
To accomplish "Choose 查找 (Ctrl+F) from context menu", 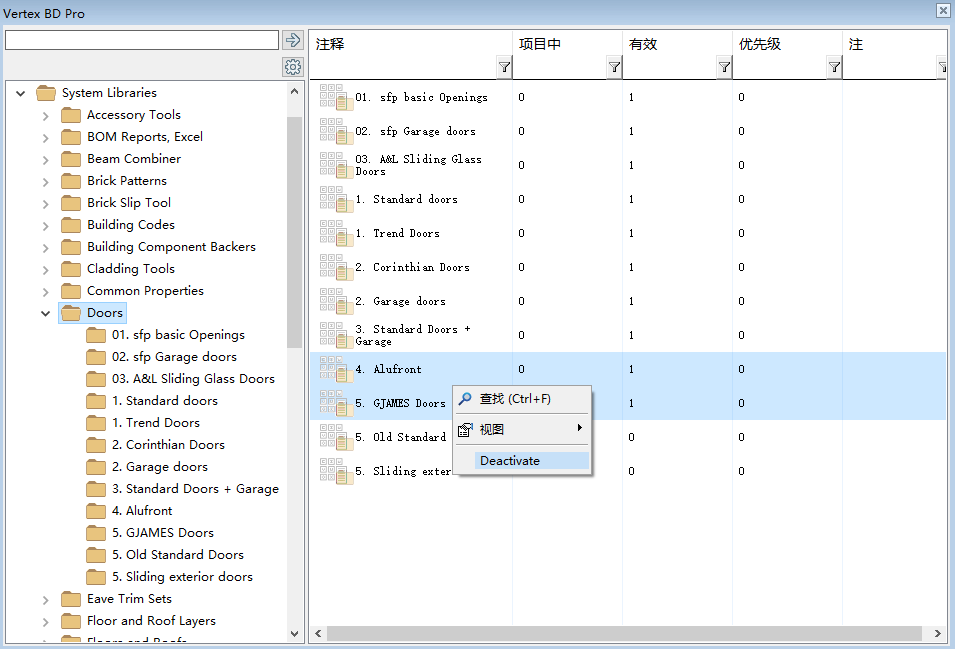I will [523, 399].
